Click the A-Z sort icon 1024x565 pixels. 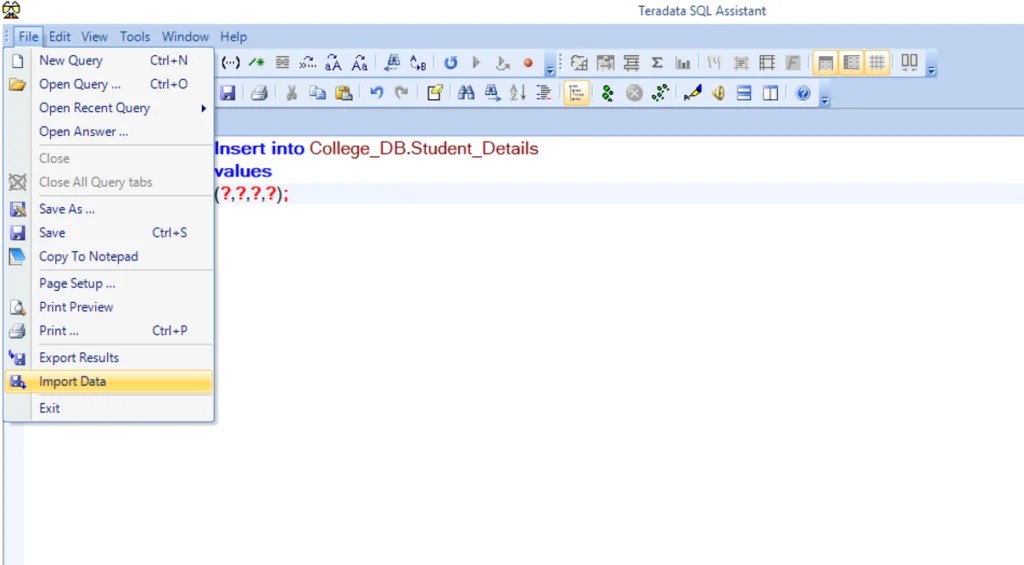(517, 93)
